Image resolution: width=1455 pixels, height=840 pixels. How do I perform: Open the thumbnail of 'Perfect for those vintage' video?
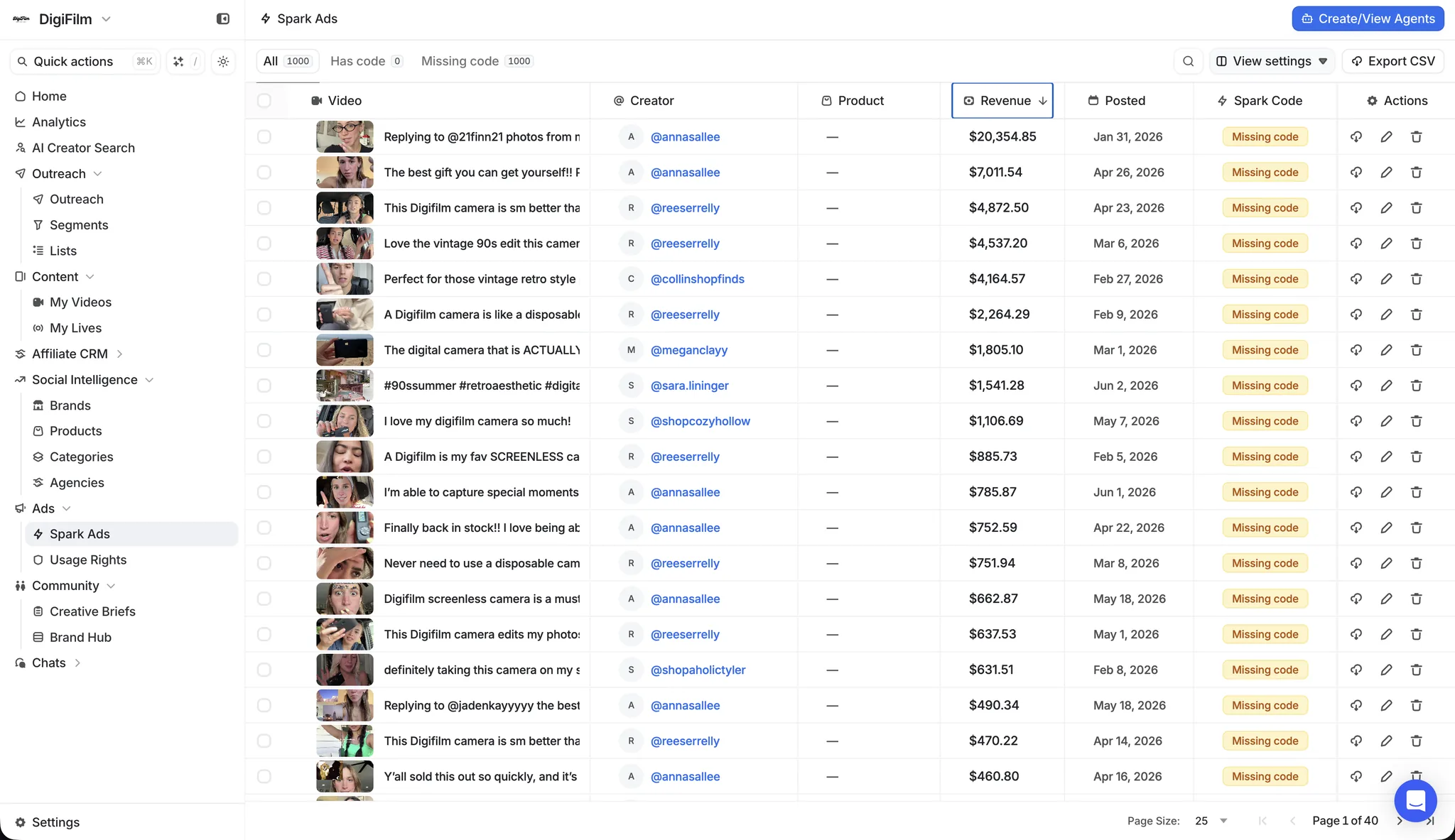(345, 279)
